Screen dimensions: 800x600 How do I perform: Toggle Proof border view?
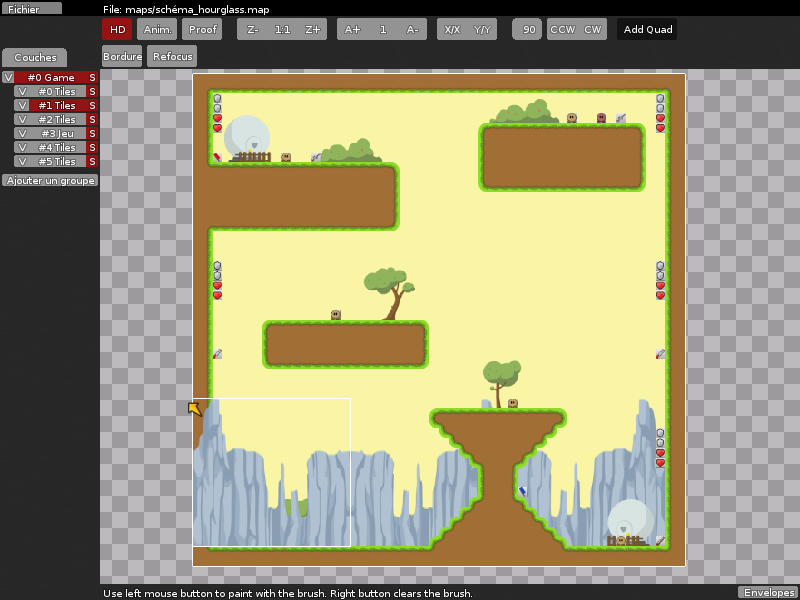(x=202, y=30)
